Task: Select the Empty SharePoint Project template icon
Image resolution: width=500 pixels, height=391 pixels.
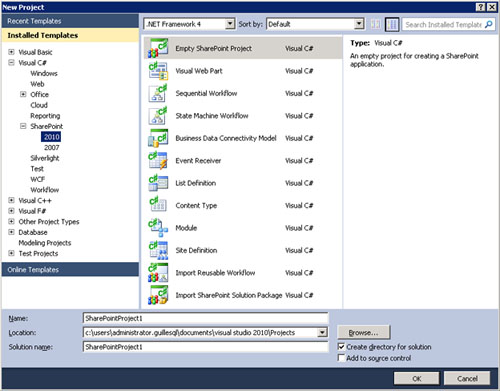Action: pyautogui.click(x=158, y=48)
